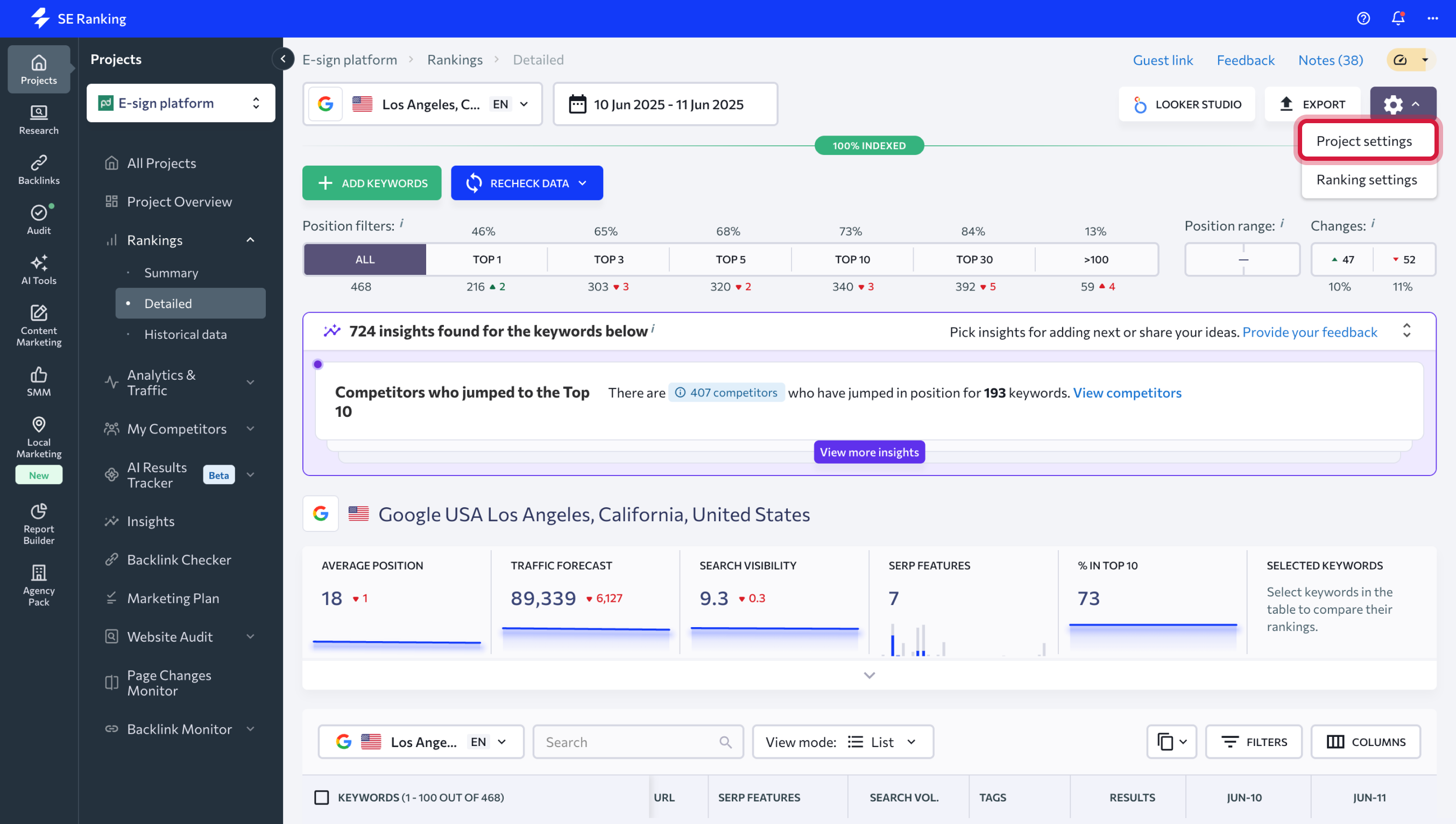Image resolution: width=1456 pixels, height=824 pixels.
Task: Go to All Projects
Action: (x=161, y=163)
